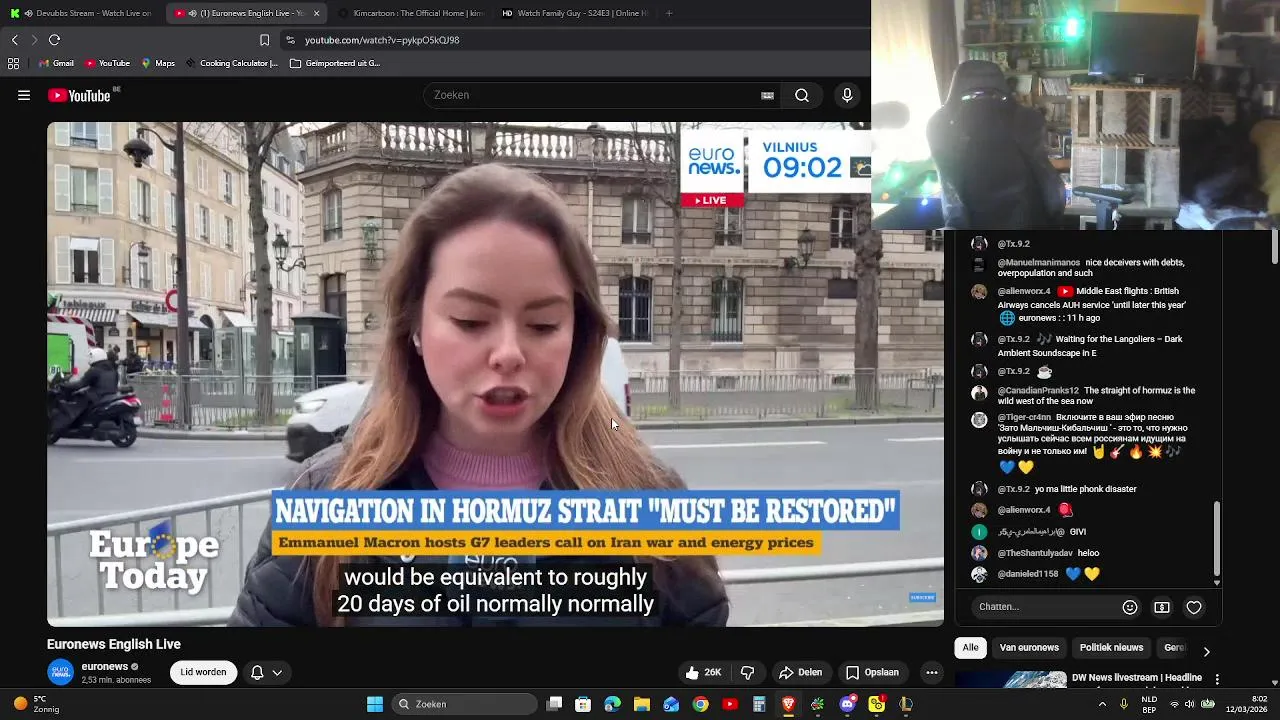Dislike the Euronews live video
1280x720 pixels.
pos(747,672)
